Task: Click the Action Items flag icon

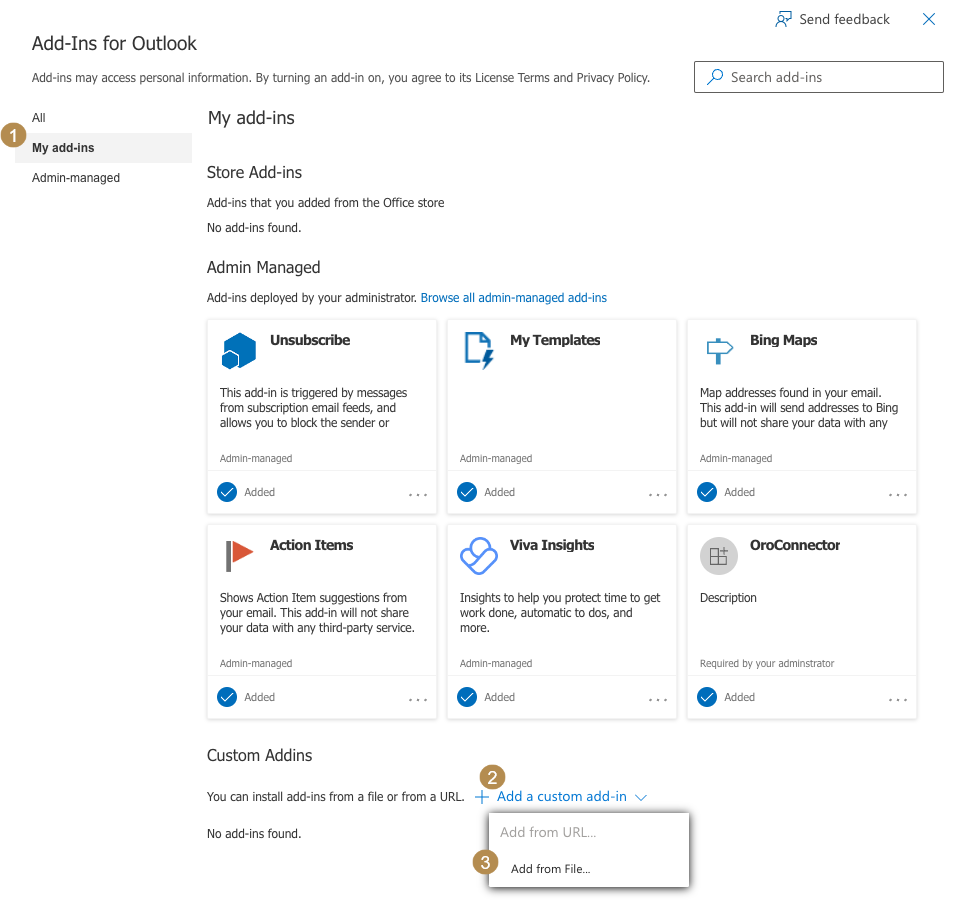Action: 239,555
